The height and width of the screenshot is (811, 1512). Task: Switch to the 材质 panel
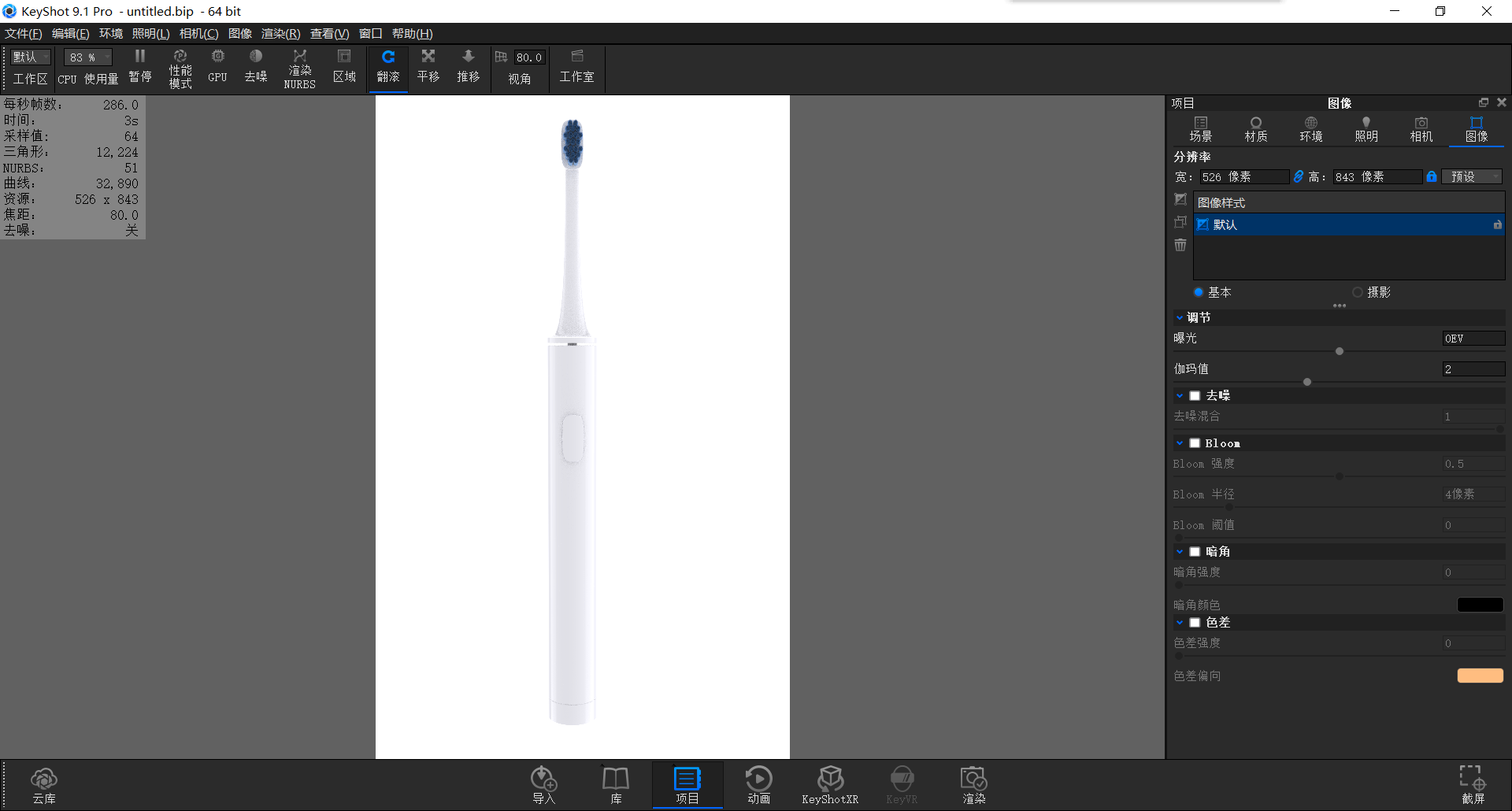tap(1255, 128)
